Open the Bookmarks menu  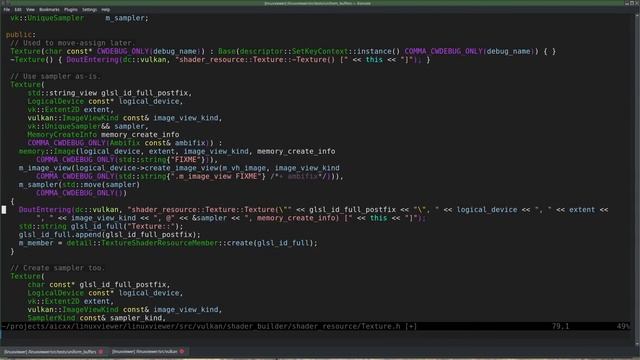(x=49, y=9)
